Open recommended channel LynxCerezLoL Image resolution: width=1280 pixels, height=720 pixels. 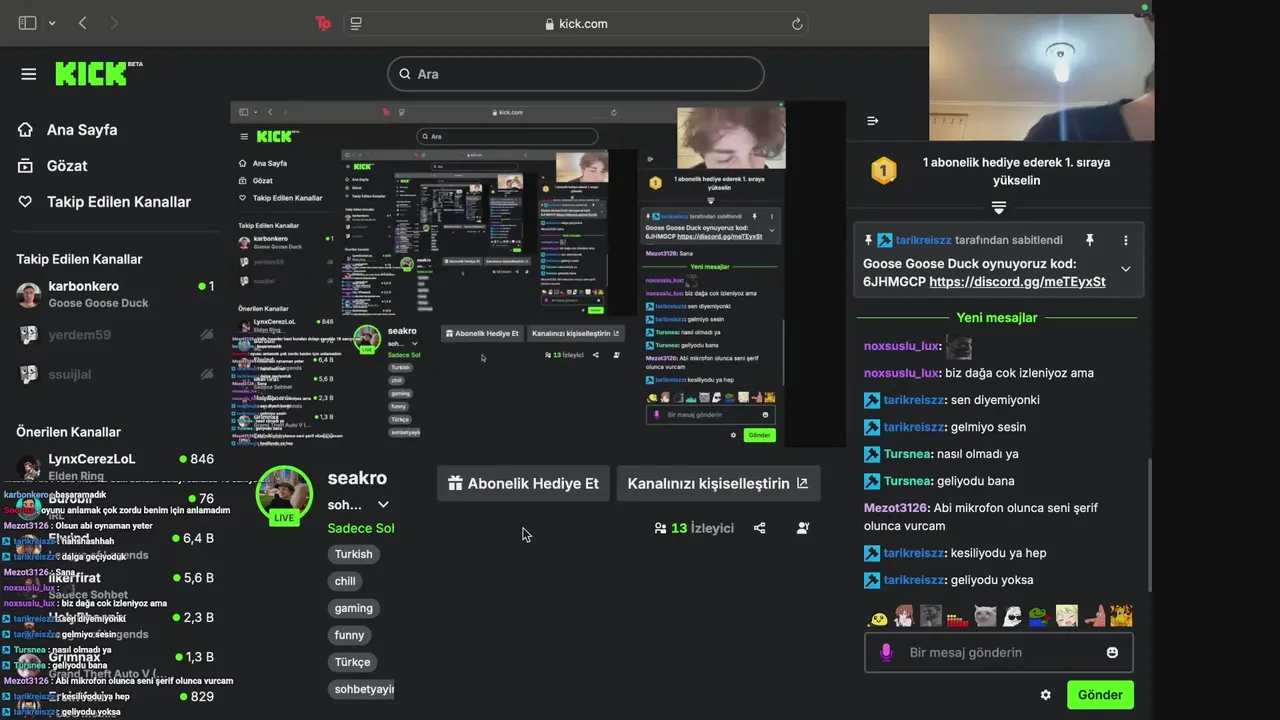point(116,466)
